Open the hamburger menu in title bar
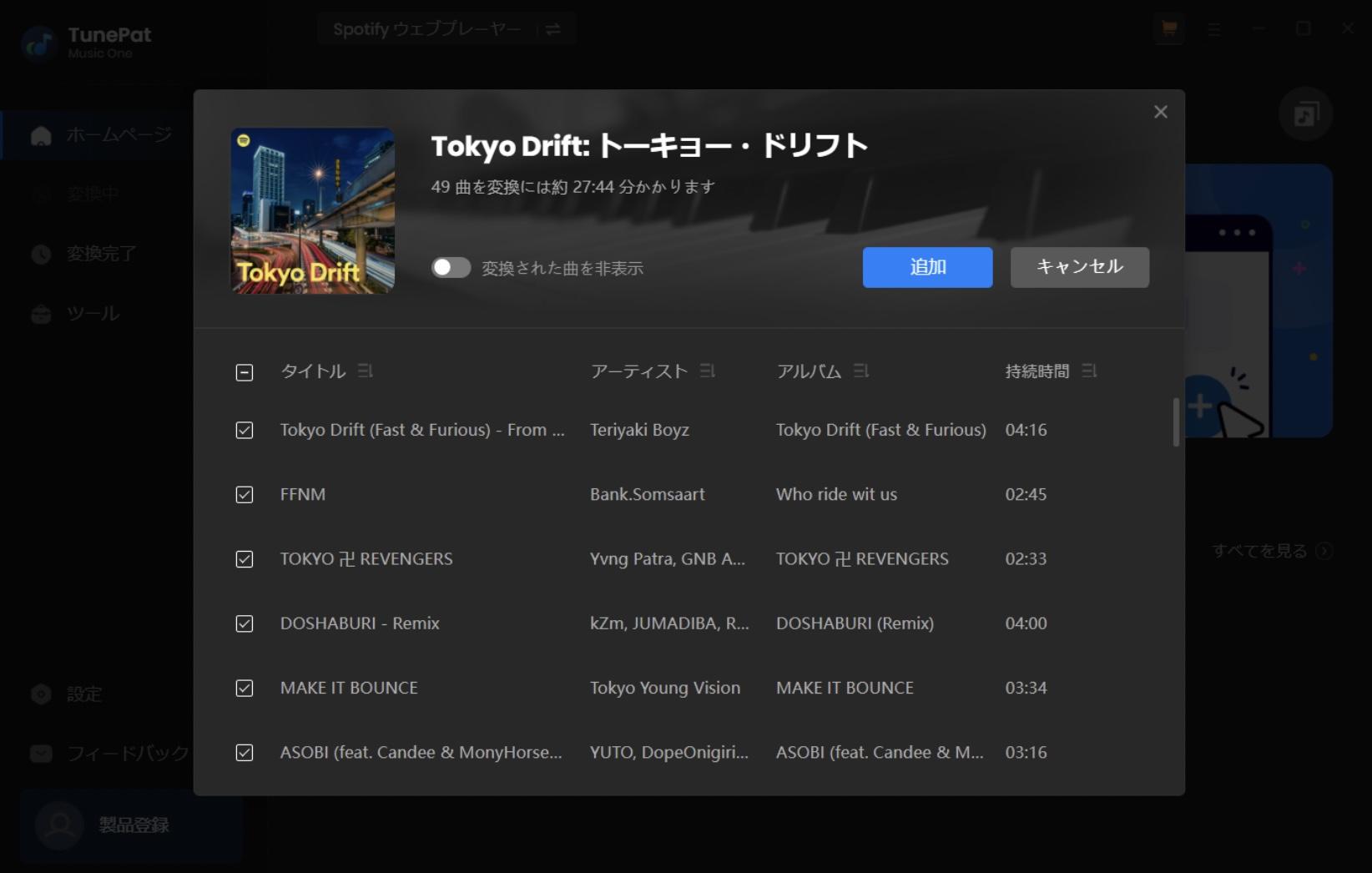The height and width of the screenshot is (873, 1372). (1214, 29)
